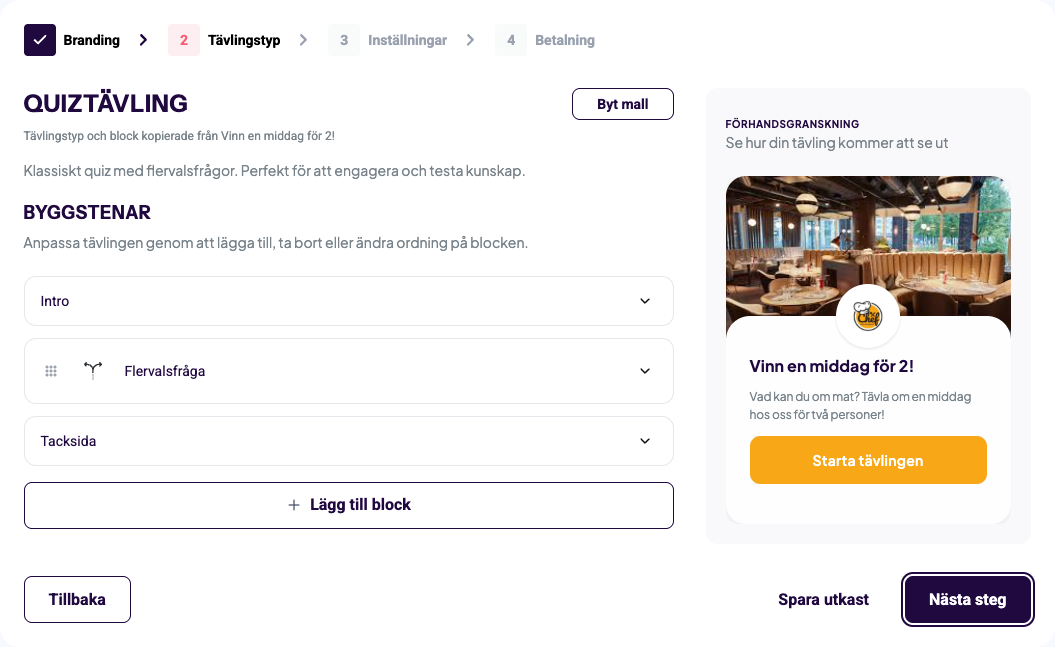Save draft via Spara utkast
This screenshot has height=647, width=1055.
tap(823, 600)
